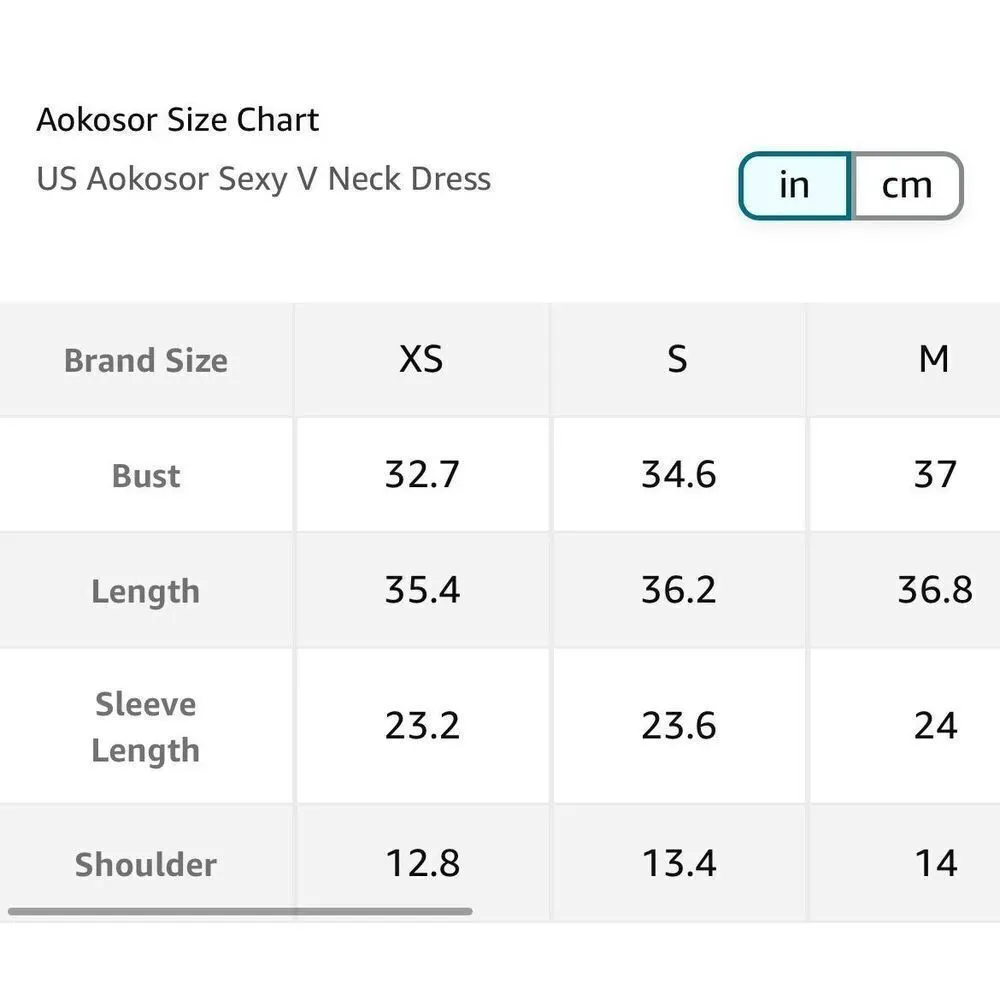Viewport: 1000px width, 1000px height.
Task: Select the Bust row label
Action: pyautogui.click(x=146, y=475)
